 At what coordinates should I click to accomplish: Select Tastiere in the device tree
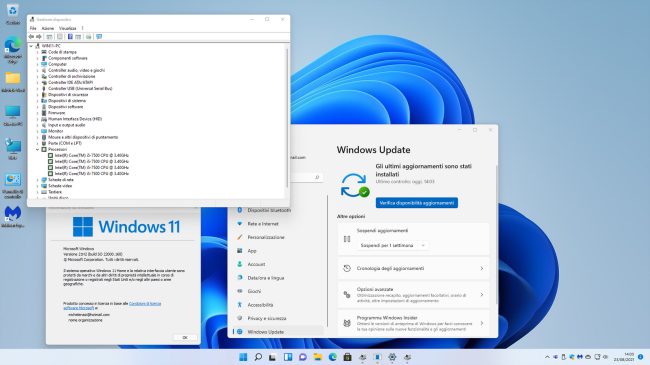(55, 192)
